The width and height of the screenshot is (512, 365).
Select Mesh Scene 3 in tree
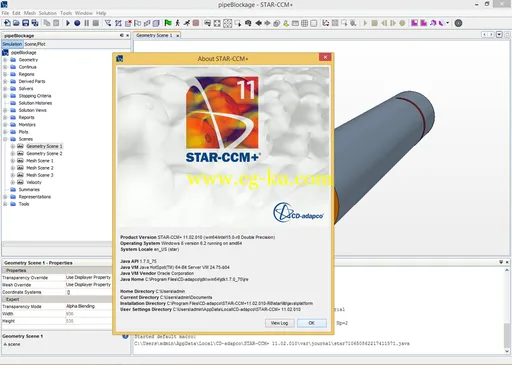tap(40, 175)
